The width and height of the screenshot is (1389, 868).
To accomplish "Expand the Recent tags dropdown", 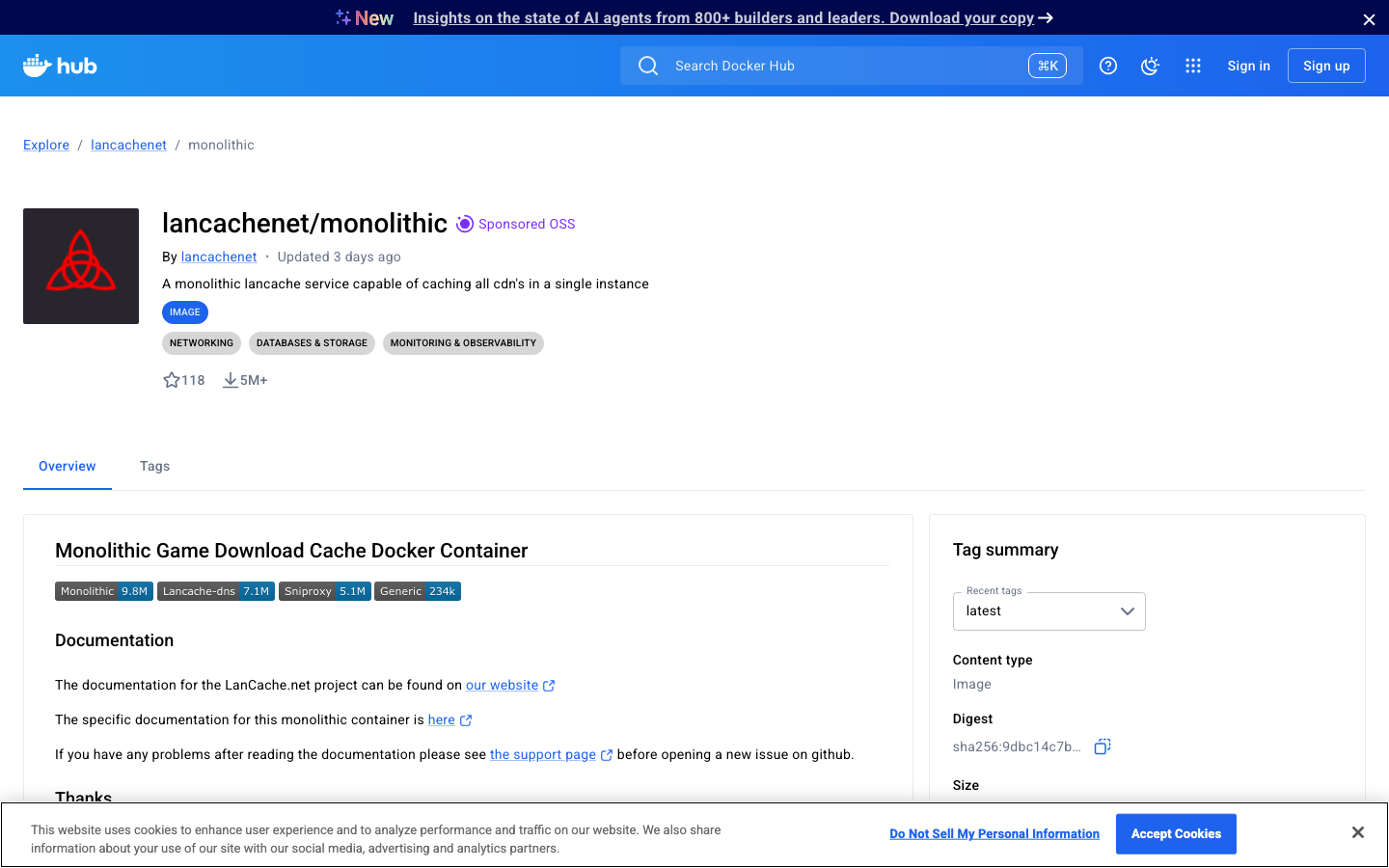I will pyautogui.click(x=1049, y=611).
